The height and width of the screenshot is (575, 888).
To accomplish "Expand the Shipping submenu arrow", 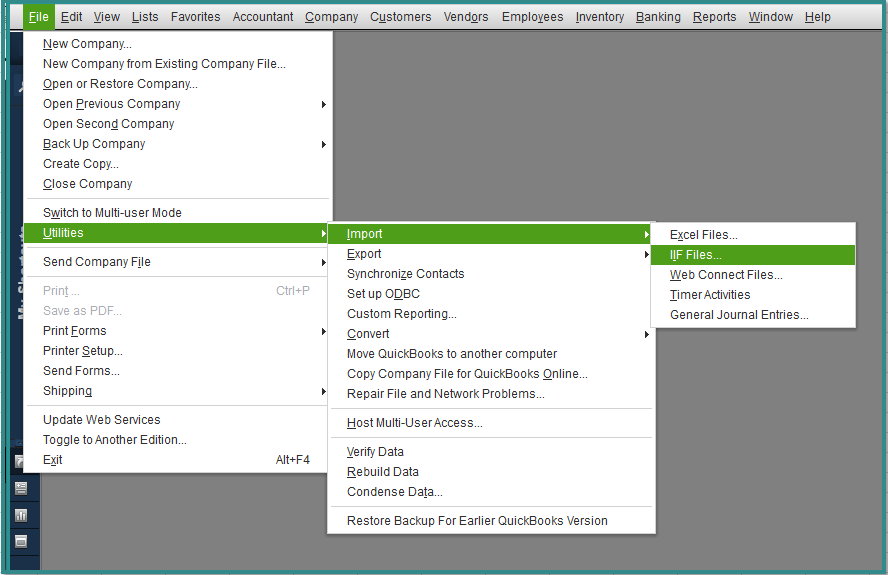I will pyautogui.click(x=323, y=391).
